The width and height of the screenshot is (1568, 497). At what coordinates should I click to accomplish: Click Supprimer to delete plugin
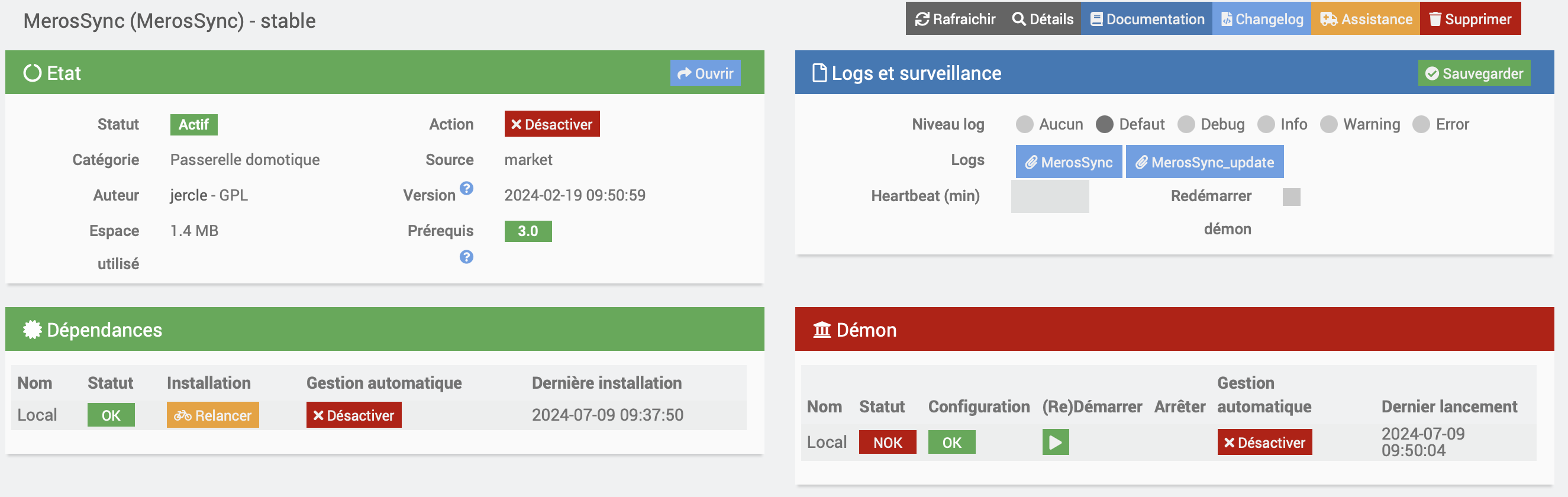pyautogui.click(x=1470, y=20)
